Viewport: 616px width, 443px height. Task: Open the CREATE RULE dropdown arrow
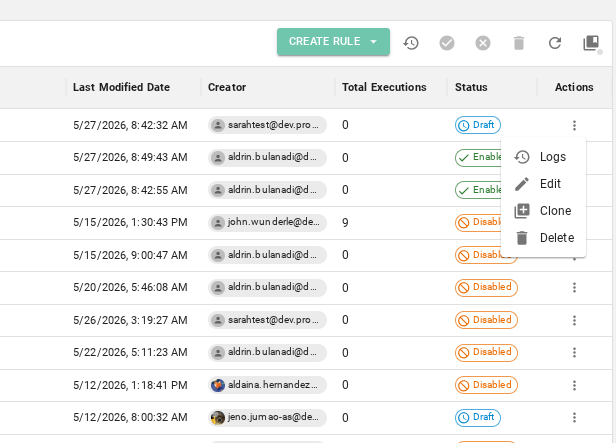pyautogui.click(x=374, y=42)
